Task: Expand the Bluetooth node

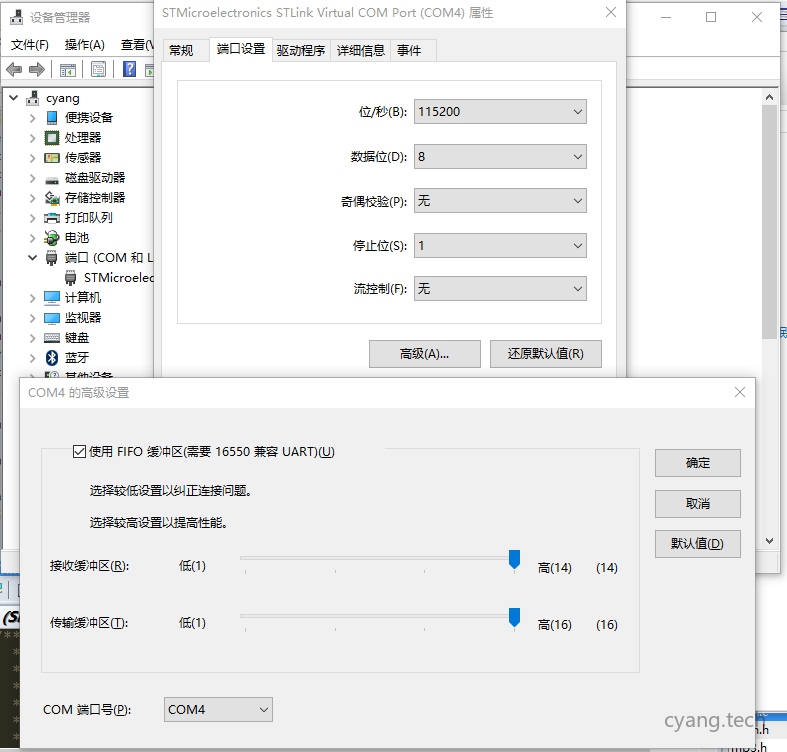Action: click(x=33, y=358)
